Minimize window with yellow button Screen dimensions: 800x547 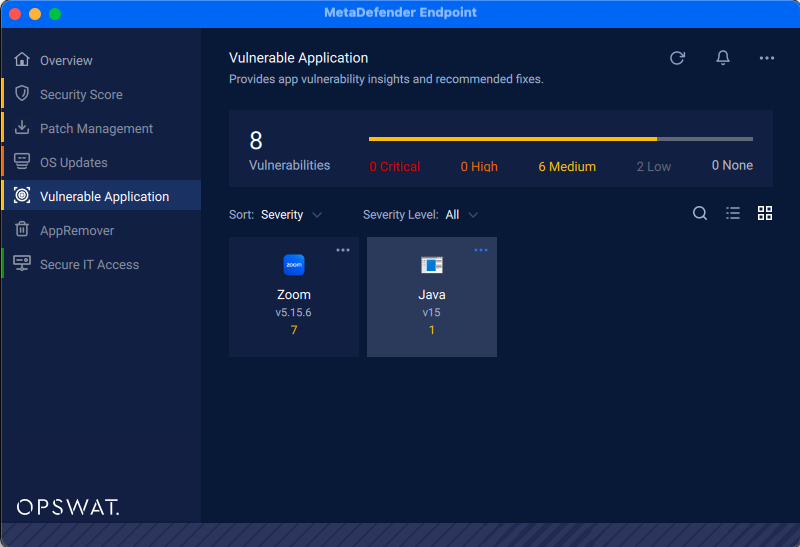pyautogui.click(x=35, y=14)
